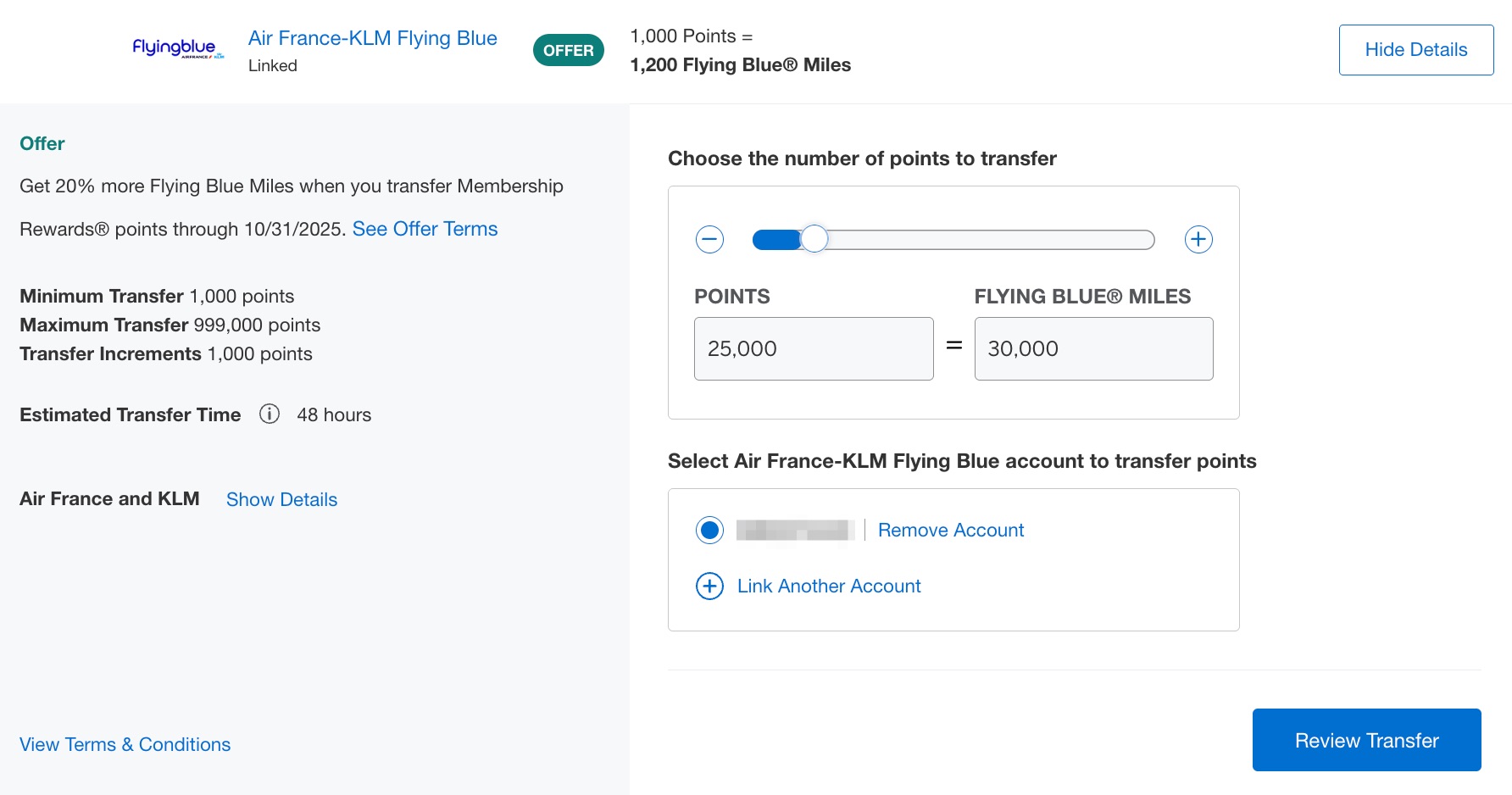Click the circled plus beside Link Another Account
1512x795 pixels.
(709, 586)
